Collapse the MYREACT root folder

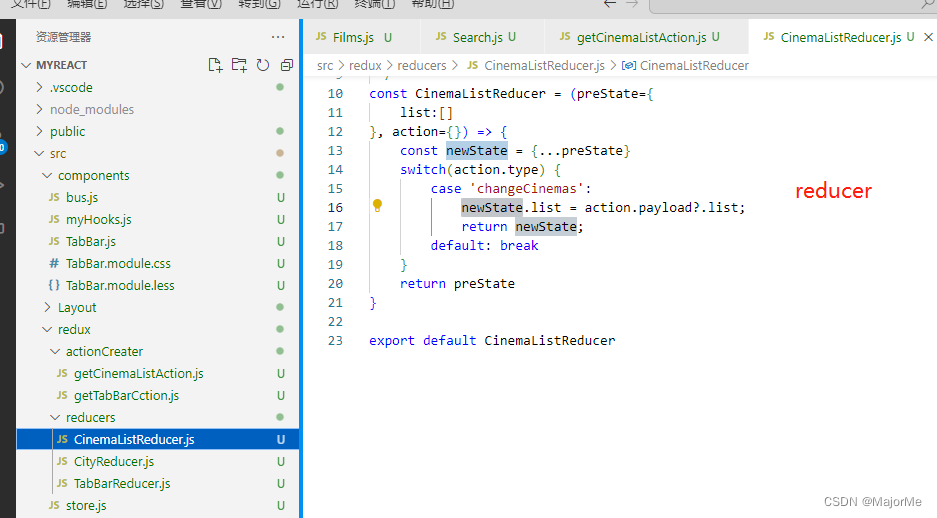26,65
